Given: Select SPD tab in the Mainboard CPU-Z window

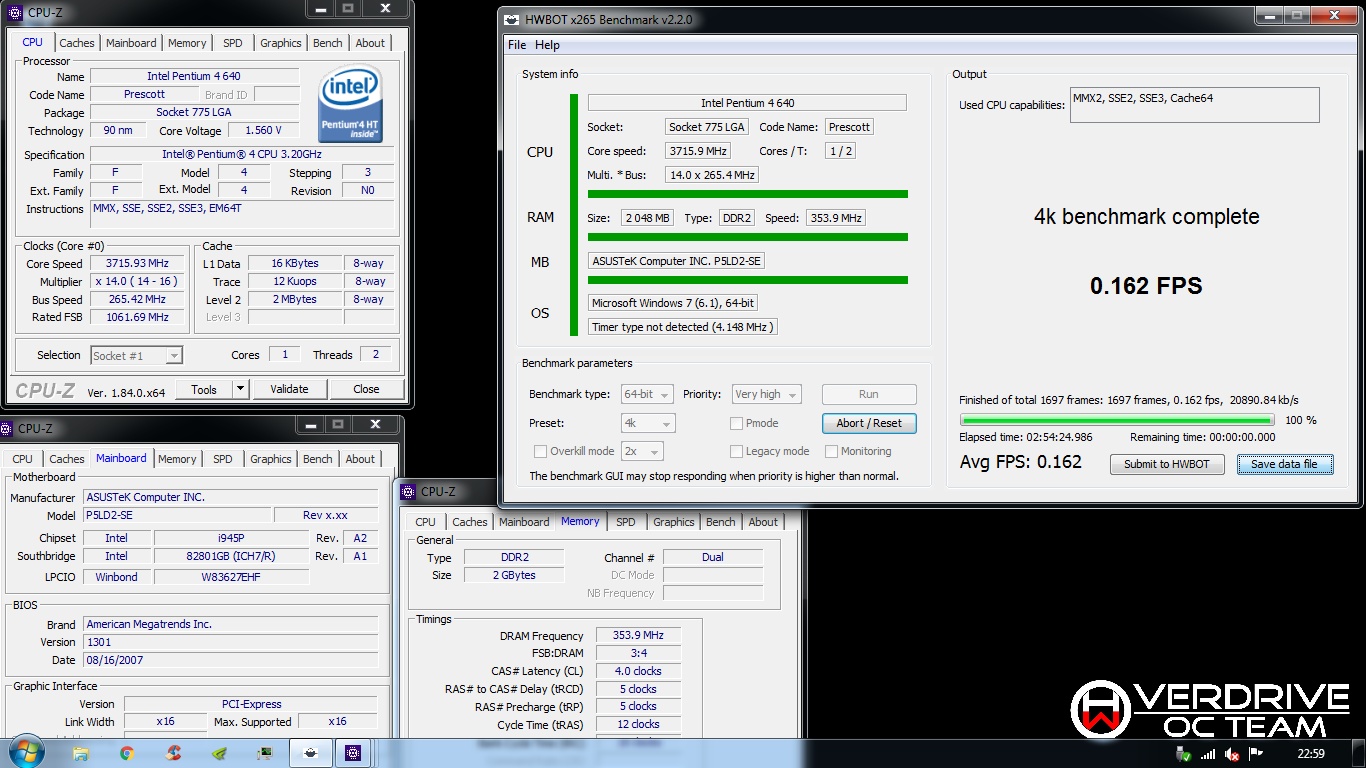Looking at the screenshot, I should click(x=222, y=459).
